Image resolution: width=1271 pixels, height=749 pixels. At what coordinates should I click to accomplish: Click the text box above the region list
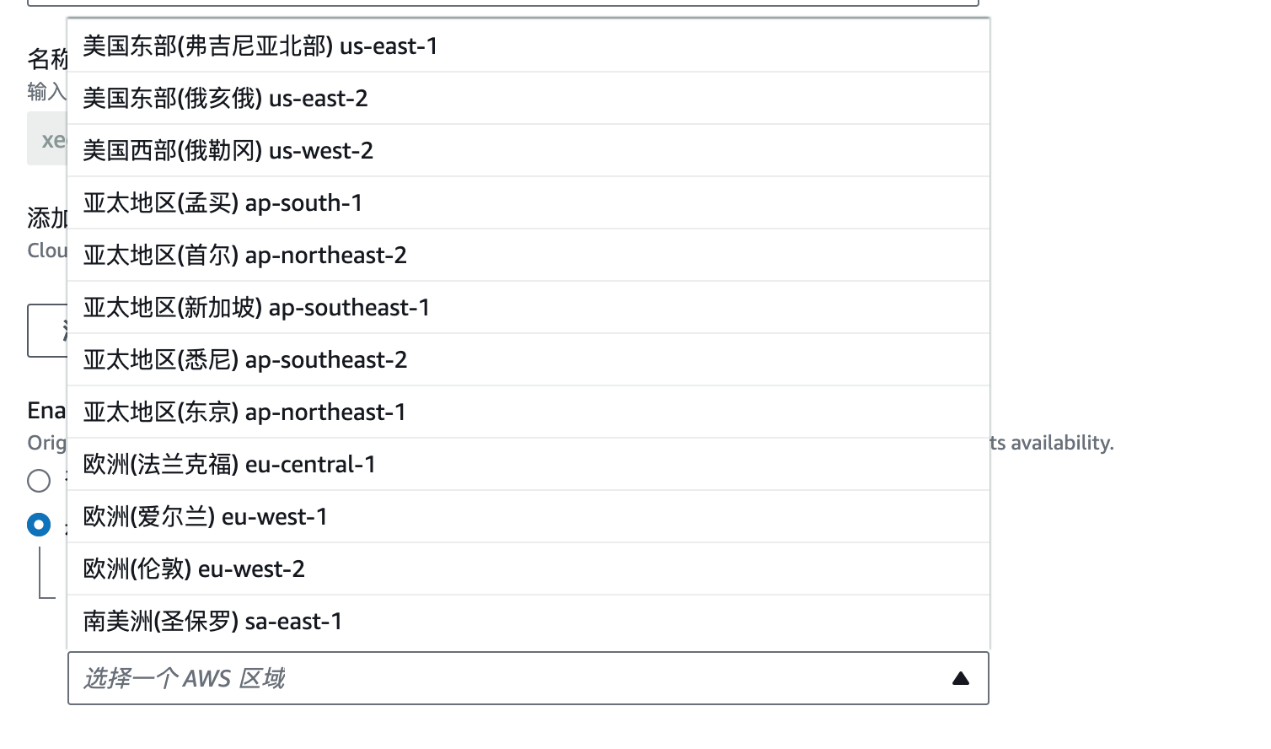(503, 3)
